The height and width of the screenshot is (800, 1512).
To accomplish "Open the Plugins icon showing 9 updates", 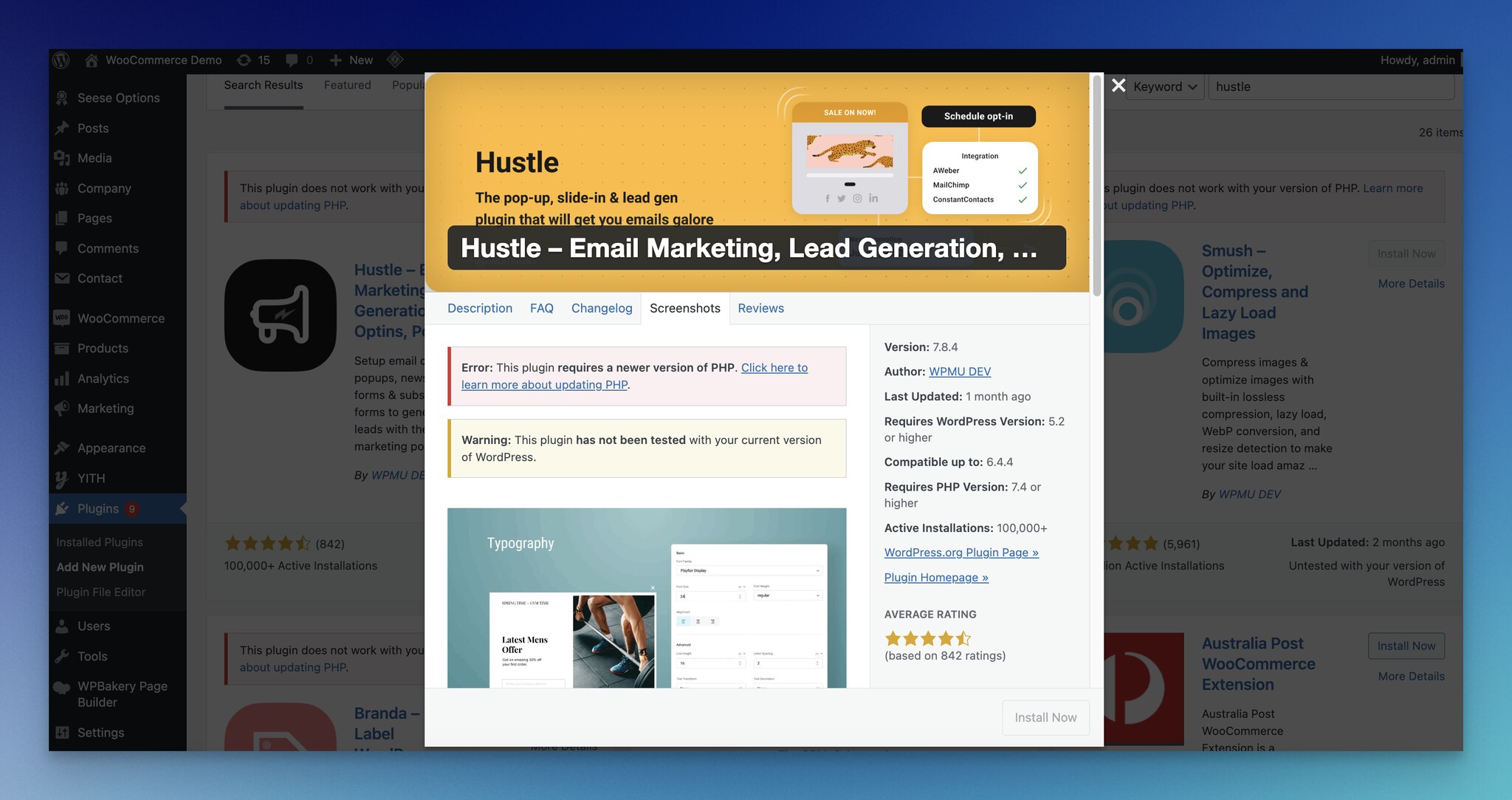I will (x=63, y=508).
